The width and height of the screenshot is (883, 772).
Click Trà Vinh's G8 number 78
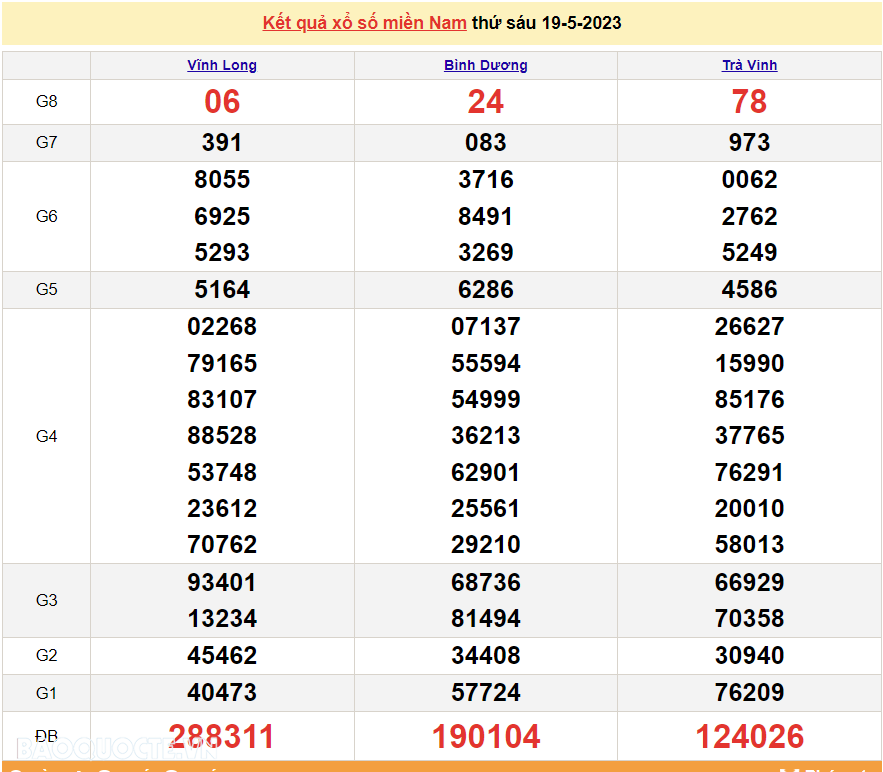click(749, 102)
